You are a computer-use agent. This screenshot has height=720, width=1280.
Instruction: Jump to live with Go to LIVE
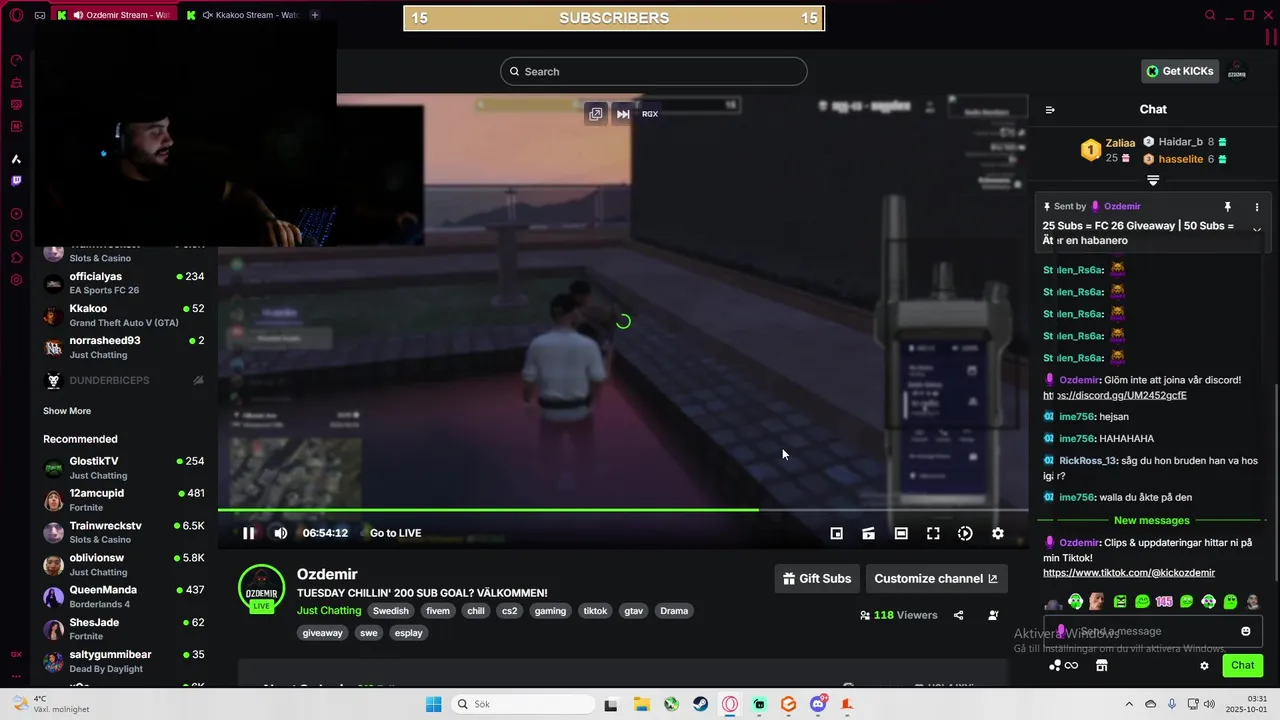point(396,533)
